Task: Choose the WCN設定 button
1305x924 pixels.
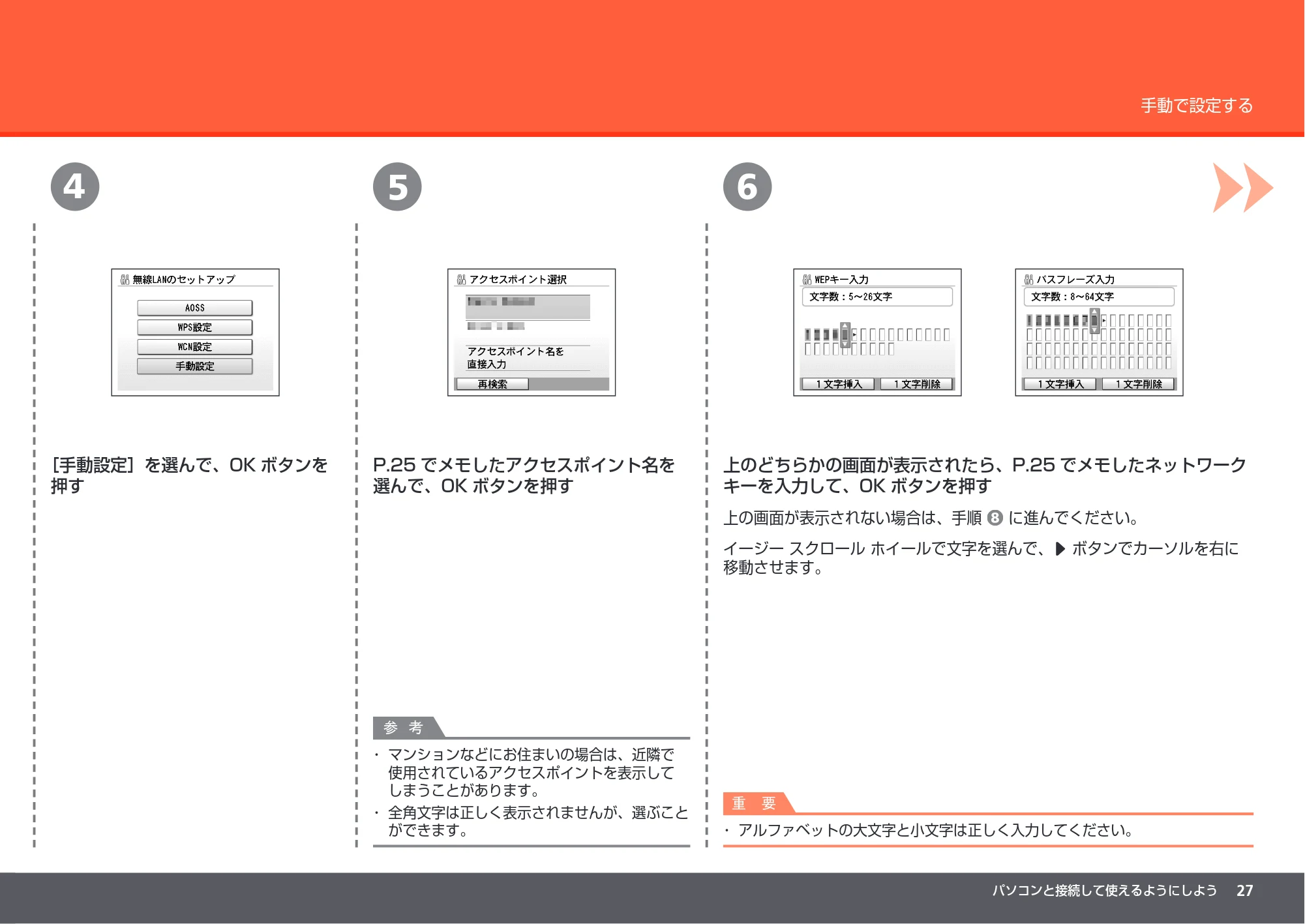Action: (x=194, y=347)
